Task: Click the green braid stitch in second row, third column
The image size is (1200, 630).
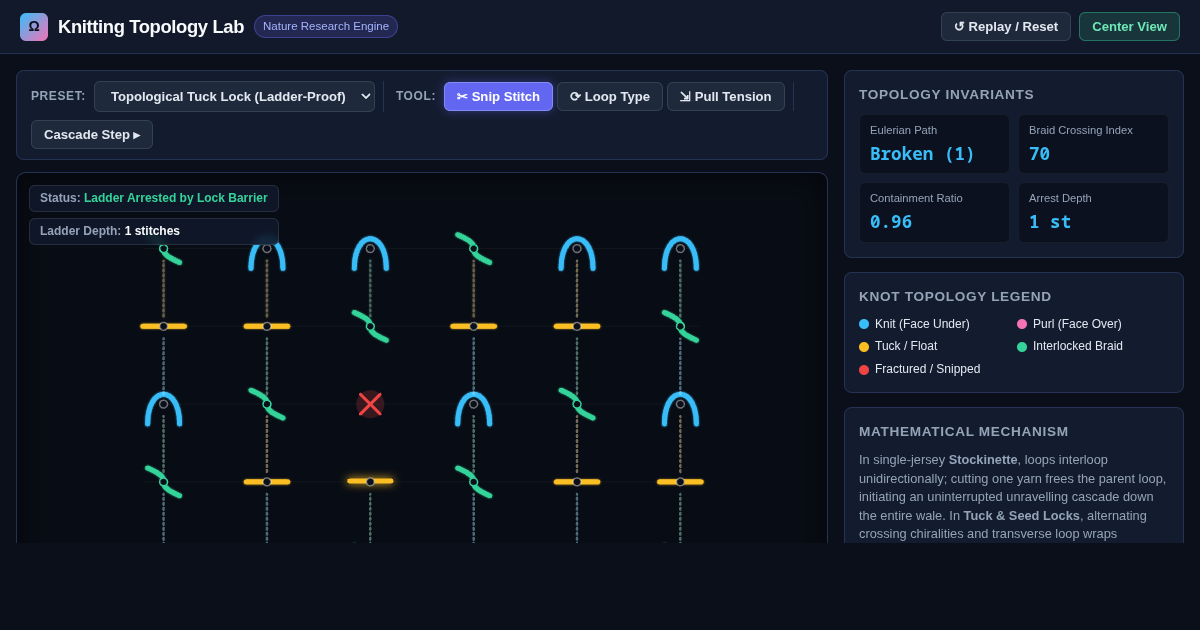Action: (x=370, y=326)
